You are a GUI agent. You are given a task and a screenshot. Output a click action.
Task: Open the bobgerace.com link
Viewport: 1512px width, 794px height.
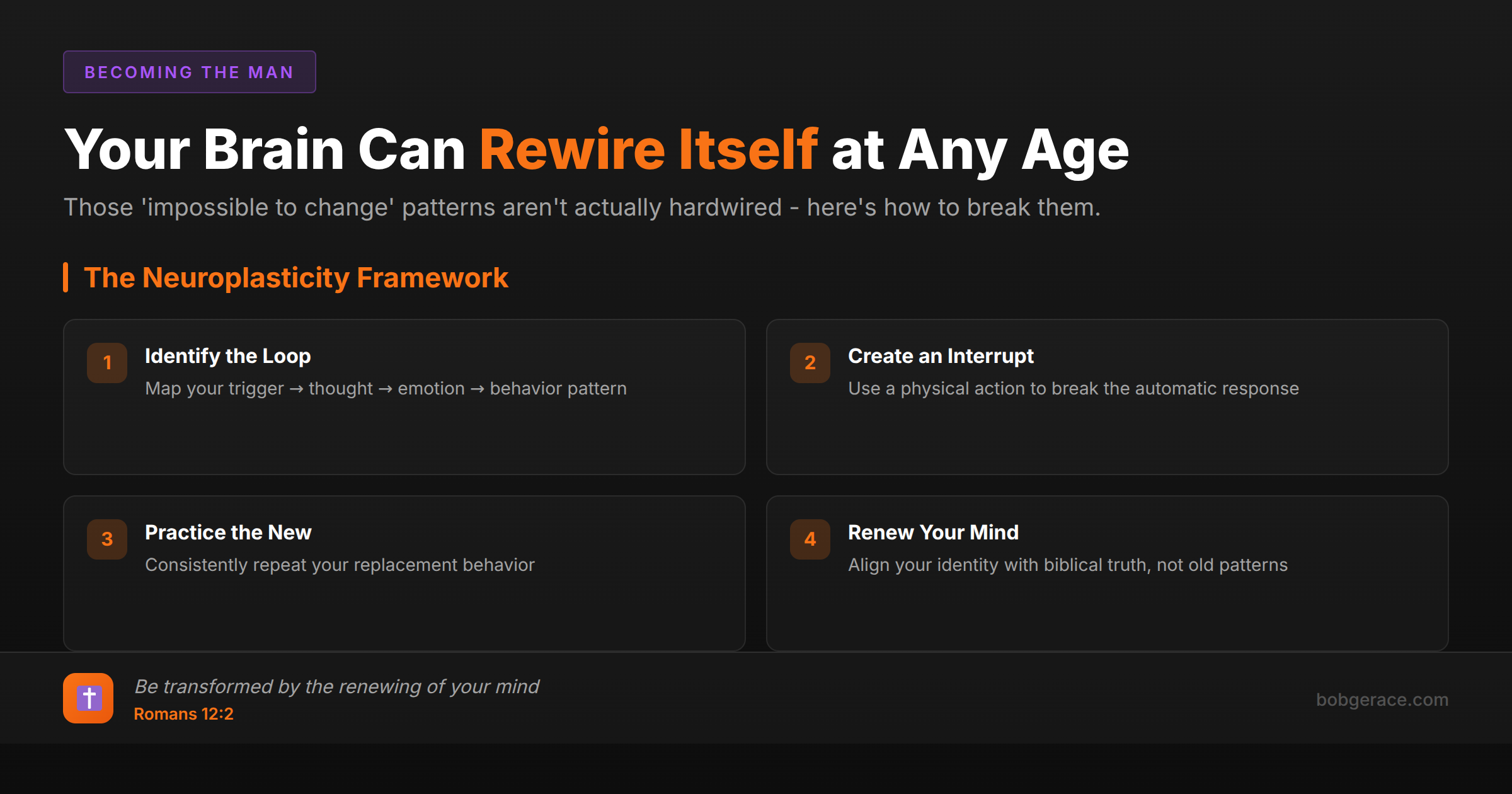(x=1382, y=699)
